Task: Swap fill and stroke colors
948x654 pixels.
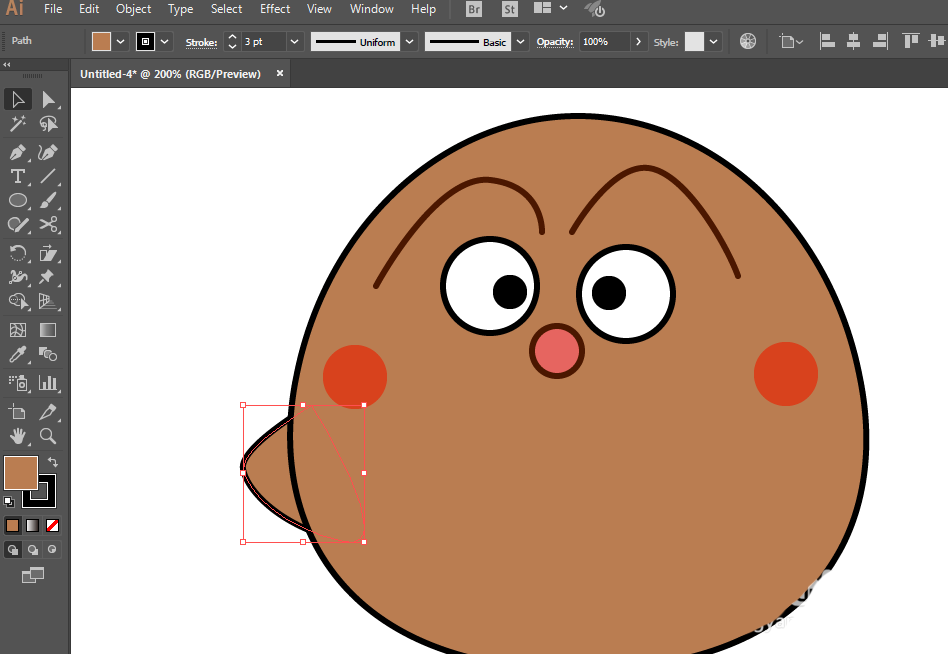Action: click(x=53, y=462)
